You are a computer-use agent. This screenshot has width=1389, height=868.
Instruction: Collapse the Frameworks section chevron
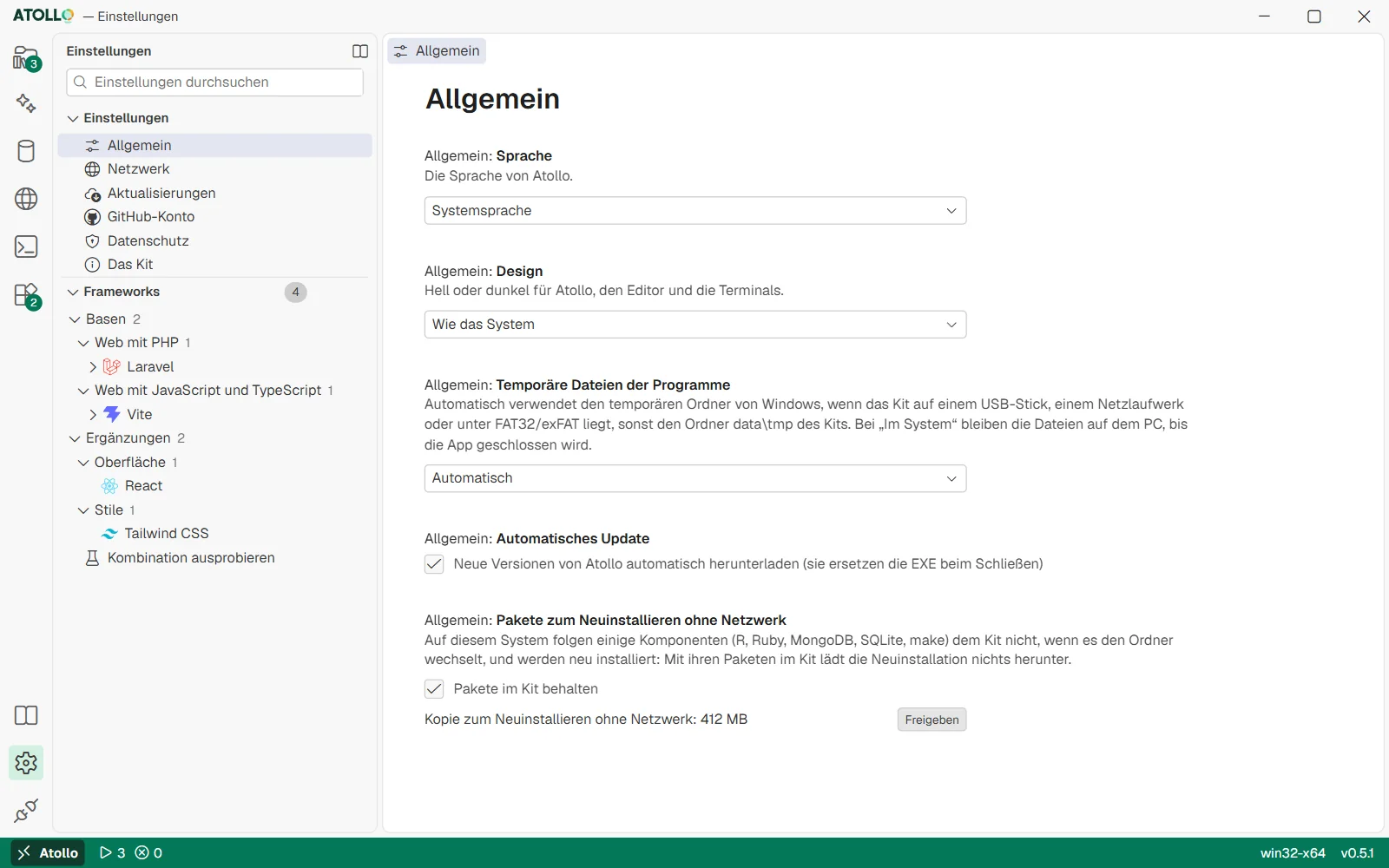74,293
